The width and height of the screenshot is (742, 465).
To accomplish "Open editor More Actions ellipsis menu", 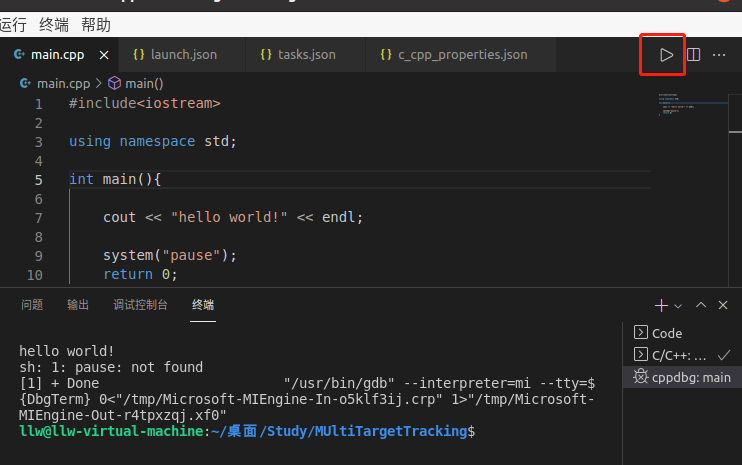I will pos(719,55).
